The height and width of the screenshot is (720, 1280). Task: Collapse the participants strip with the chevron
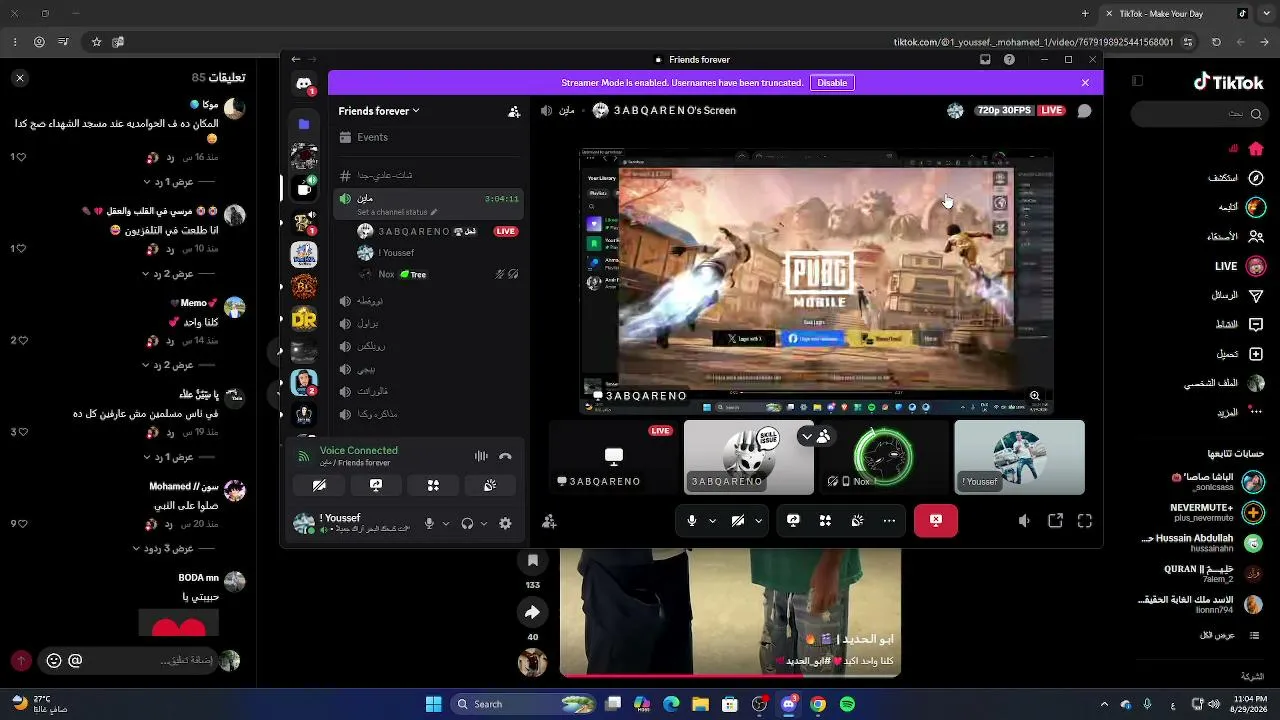pyautogui.click(x=806, y=436)
